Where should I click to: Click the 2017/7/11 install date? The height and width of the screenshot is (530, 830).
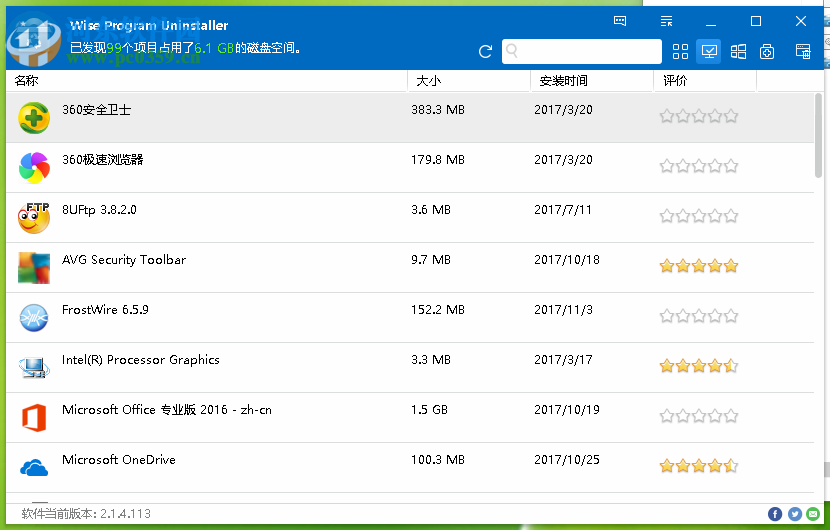point(563,210)
